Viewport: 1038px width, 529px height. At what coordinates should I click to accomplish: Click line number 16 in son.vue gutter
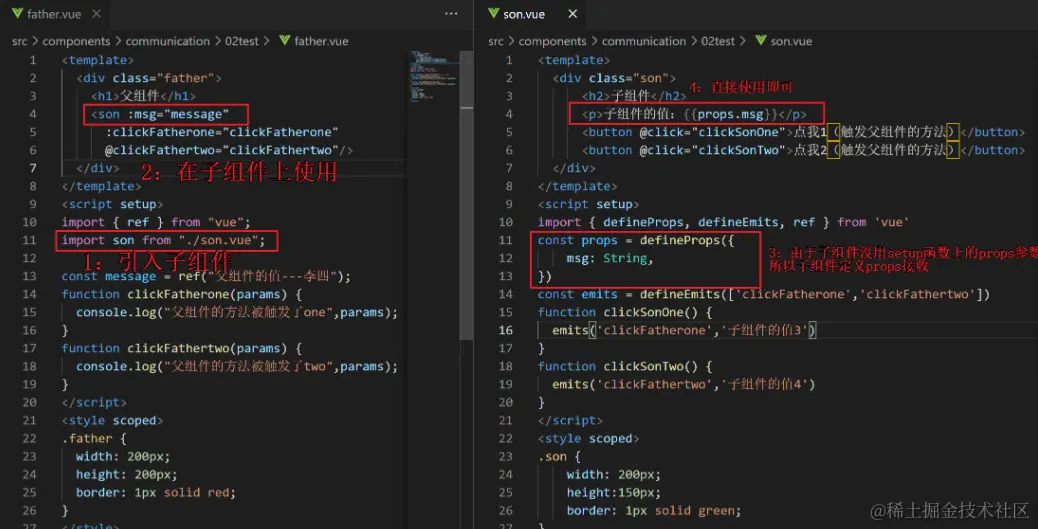(x=506, y=330)
